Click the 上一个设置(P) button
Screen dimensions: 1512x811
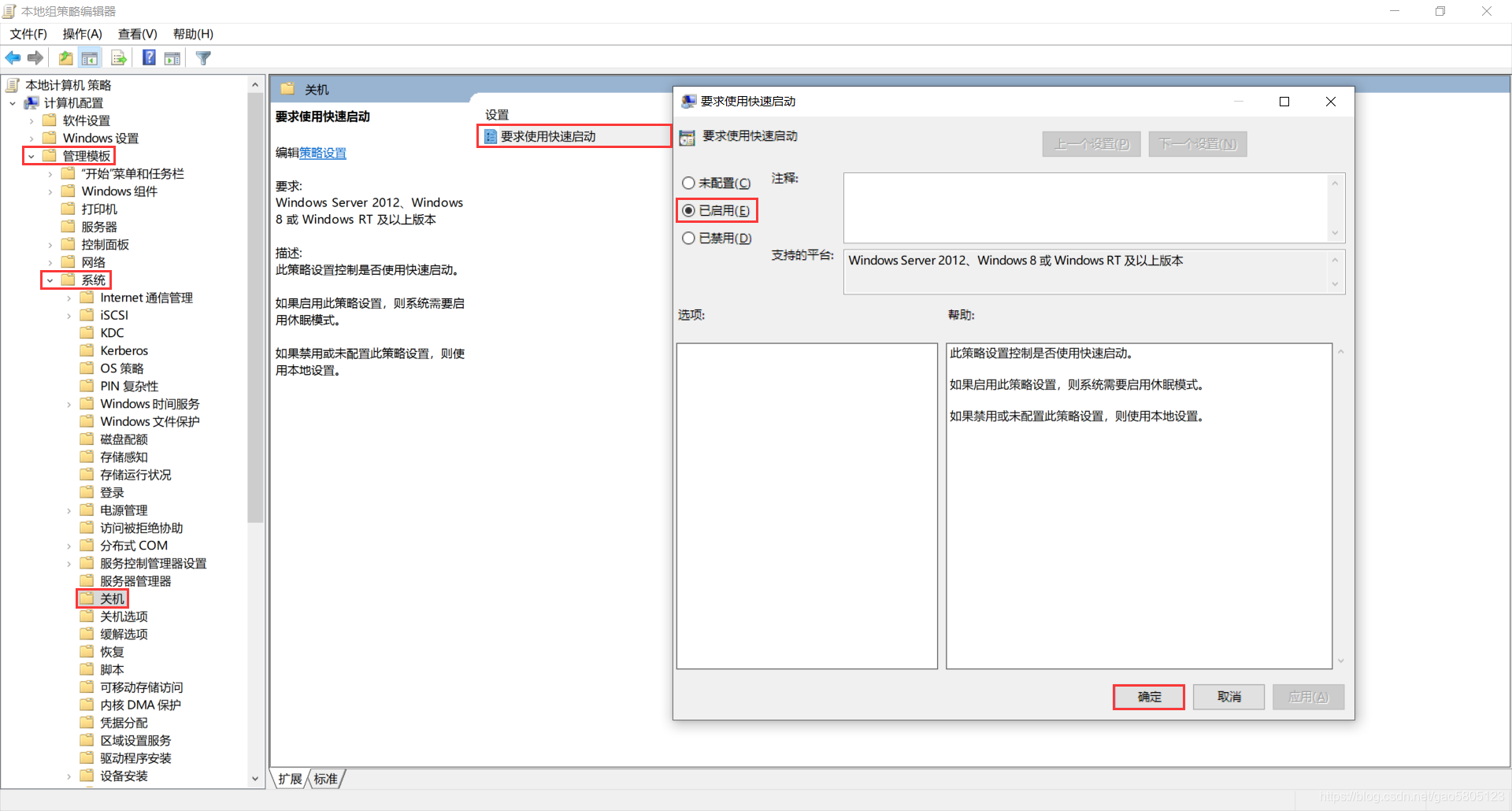pos(1091,144)
